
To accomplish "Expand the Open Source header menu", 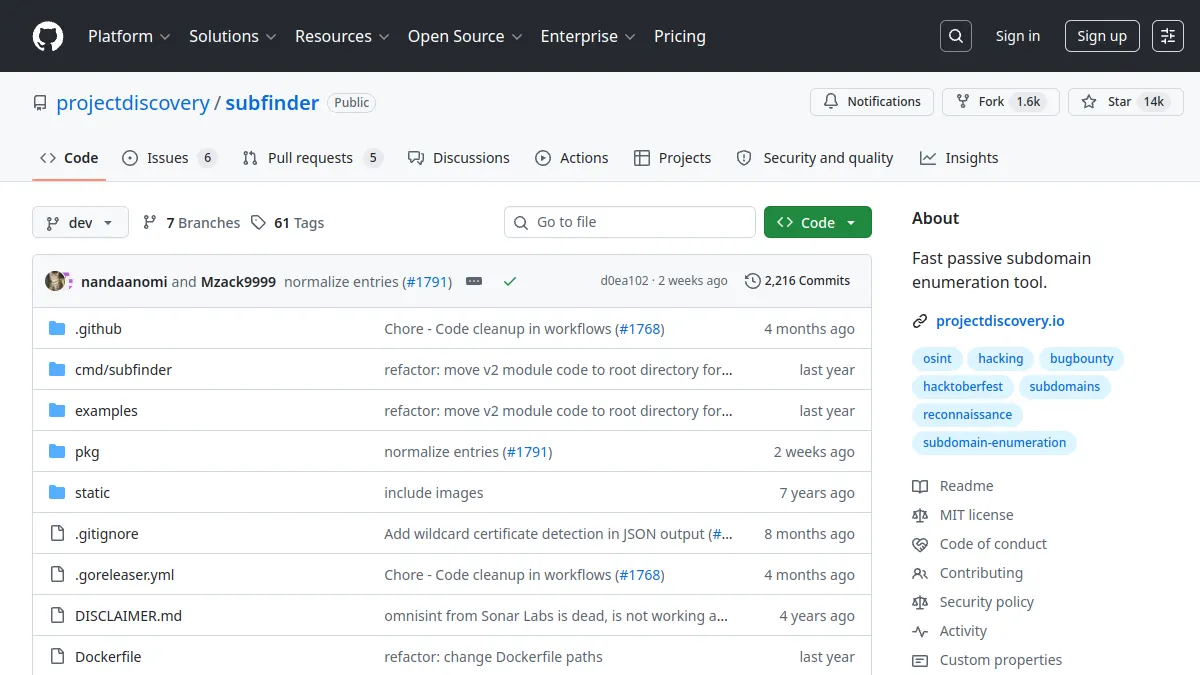I will pos(465,36).
